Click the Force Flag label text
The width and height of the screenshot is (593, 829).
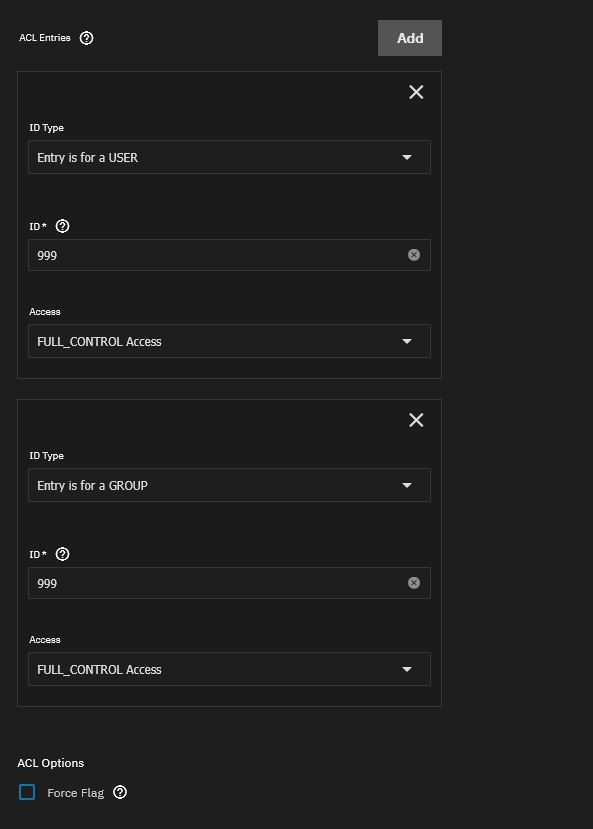pyautogui.click(x=76, y=793)
